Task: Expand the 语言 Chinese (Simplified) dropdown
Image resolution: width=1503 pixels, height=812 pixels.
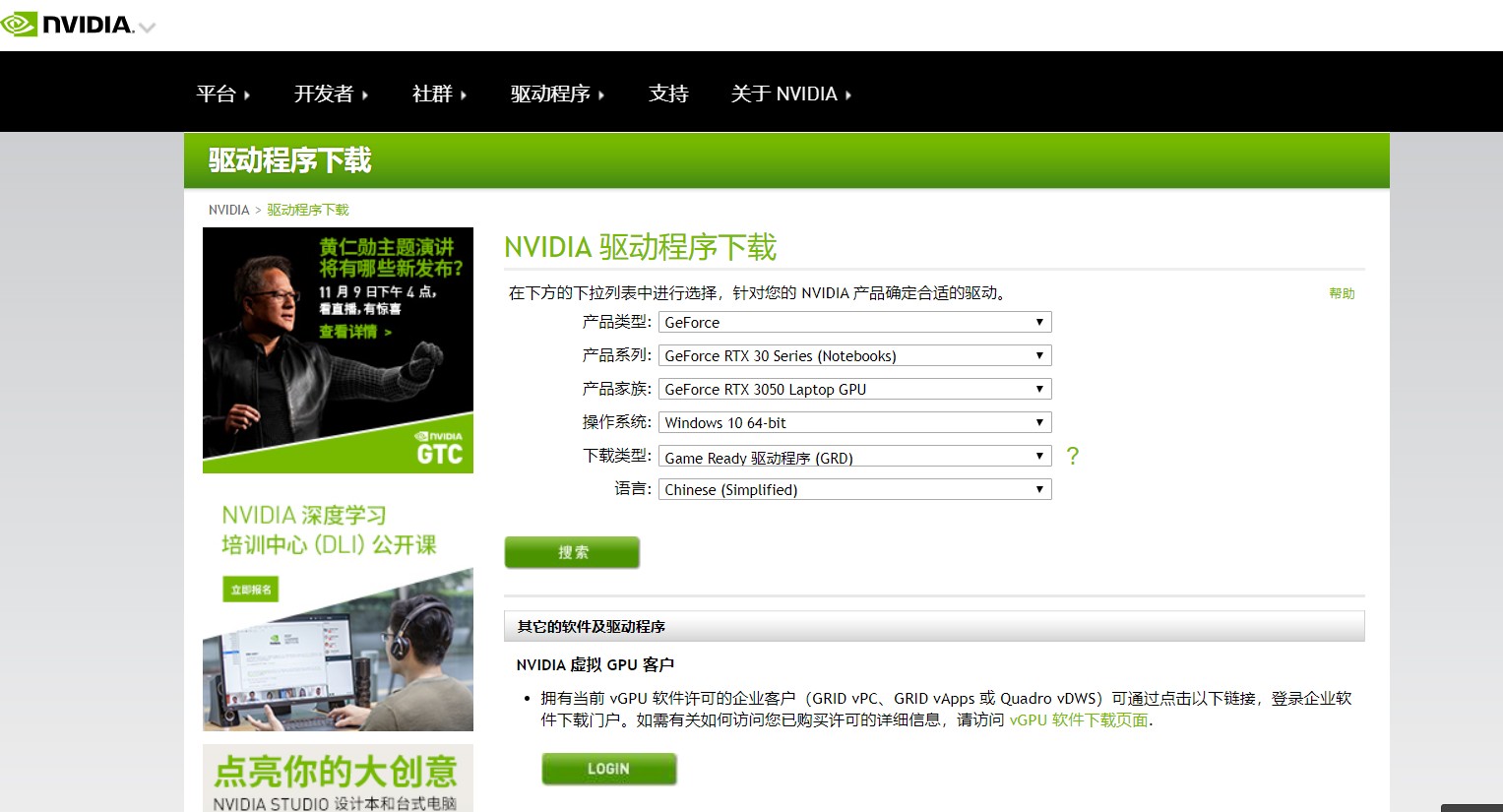Action: 854,489
